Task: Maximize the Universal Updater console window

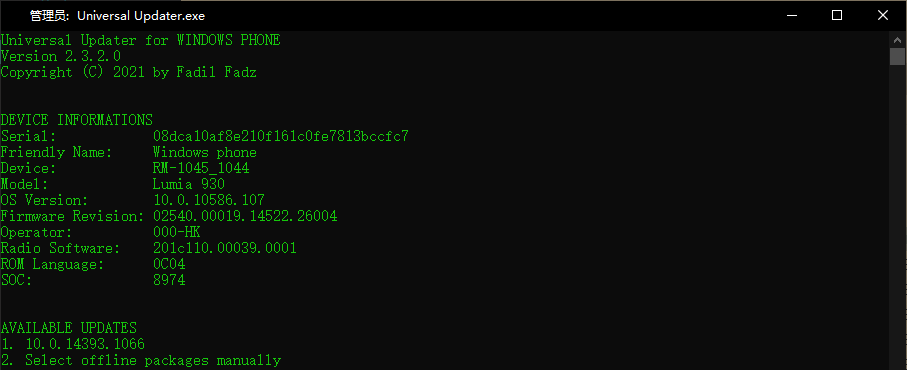Action: click(836, 16)
